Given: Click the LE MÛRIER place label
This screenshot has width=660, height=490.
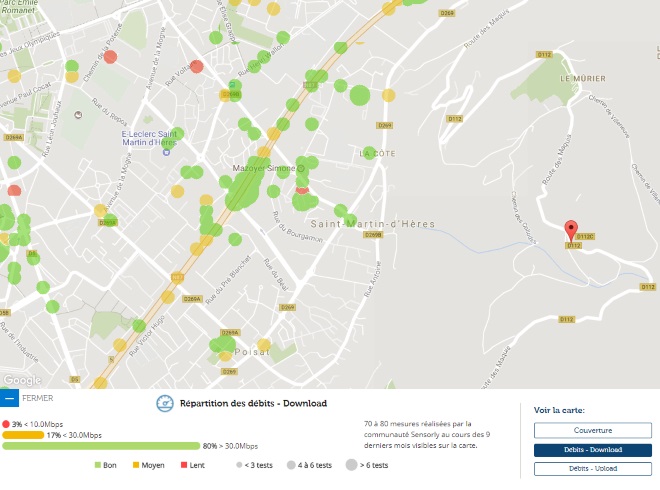Looking at the screenshot, I should click(x=583, y=79).
